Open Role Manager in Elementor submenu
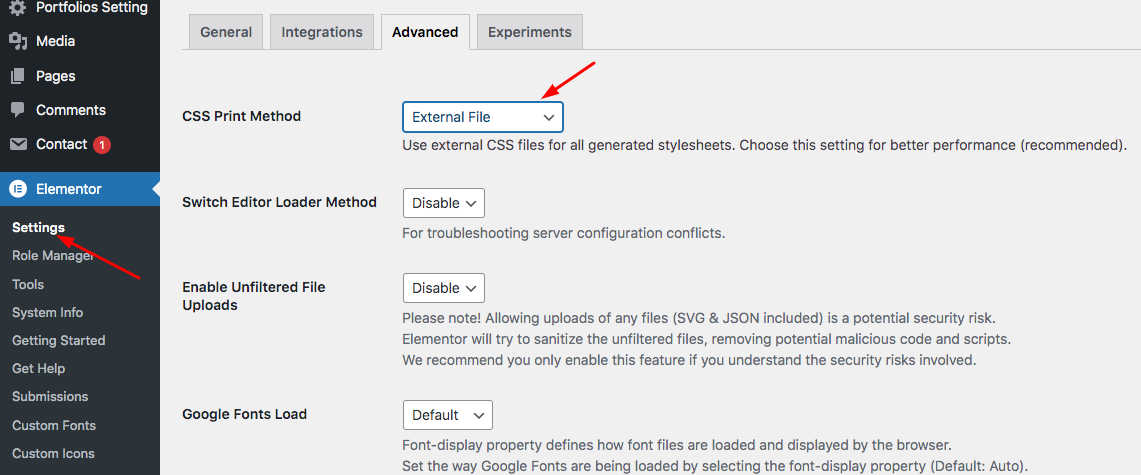This screenshot has width=1141, height=475. click(52, 256)
